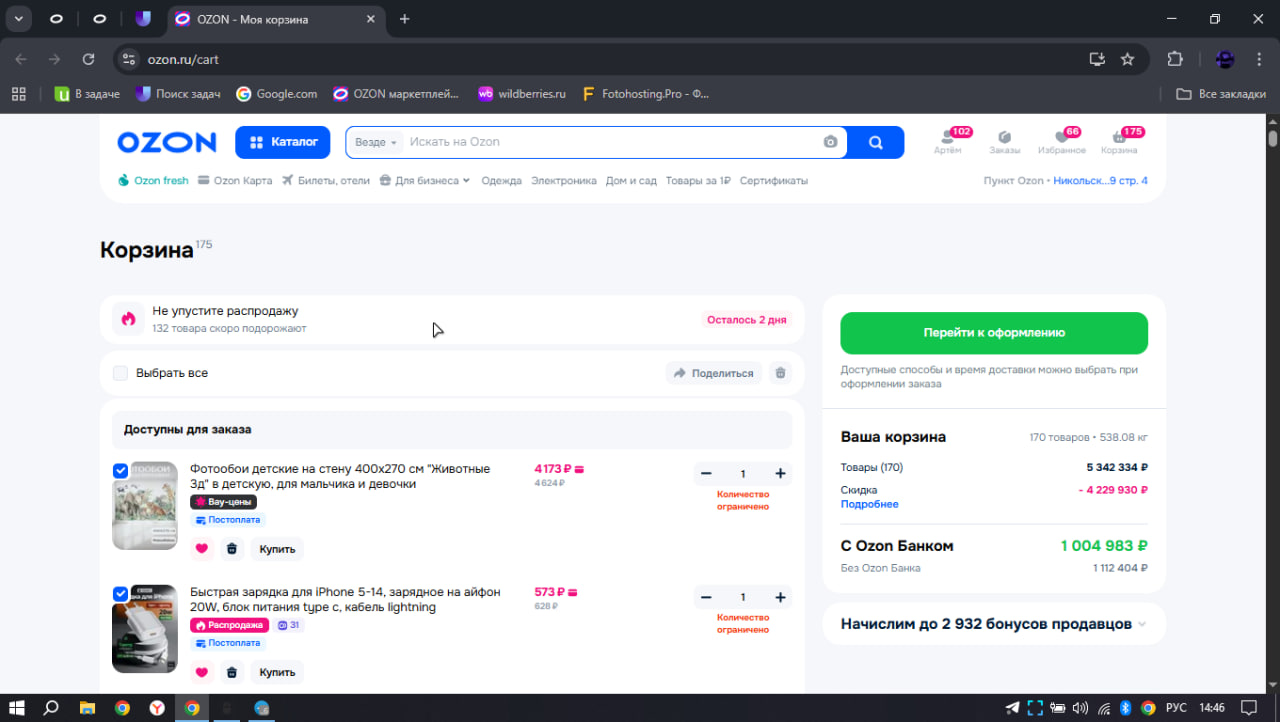Add Фотообои item to favorites with heart
The width and height of the screenshot is (1280, 722).
(x=202, y=548)
